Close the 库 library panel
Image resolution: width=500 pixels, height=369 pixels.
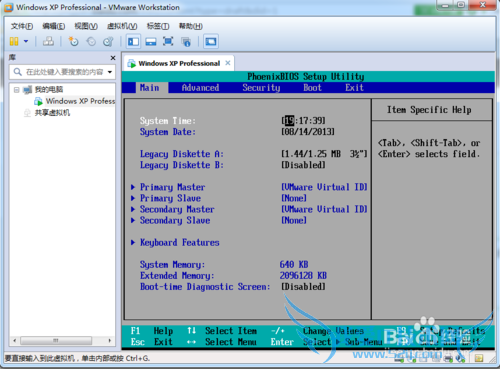pos(113,58)
